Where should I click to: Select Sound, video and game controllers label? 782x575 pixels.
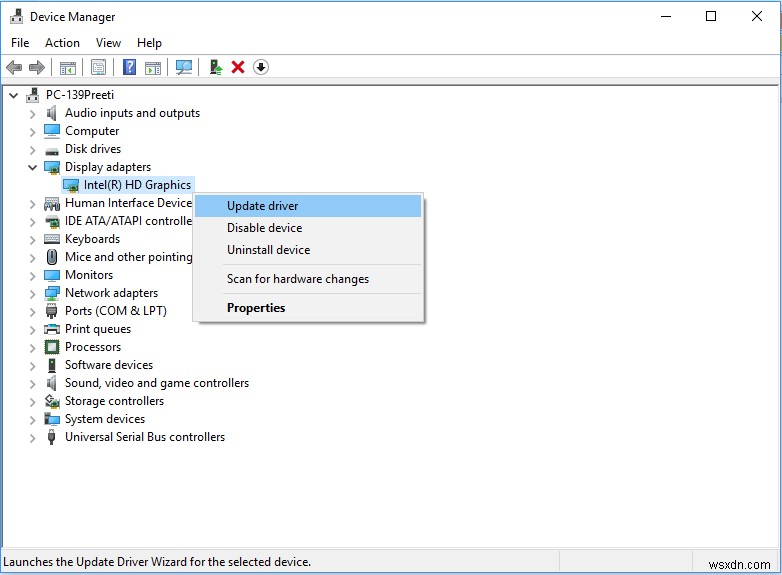(x=157, y=383)
